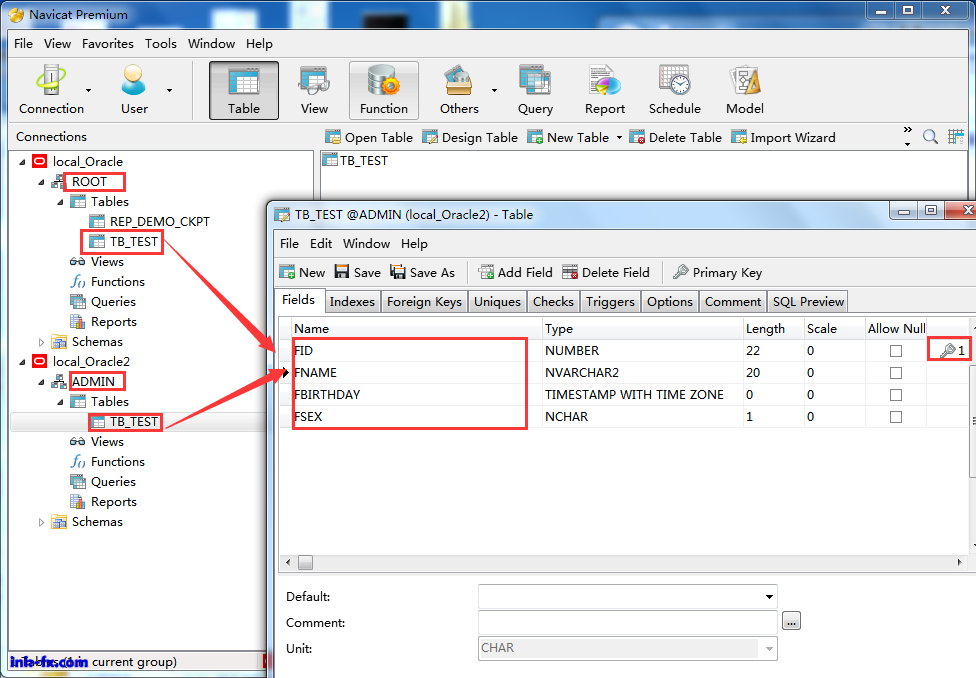Click Delete Table in the object toolbar
The height and width of the screenshot is (678, 976).
click(x=675, y=138)
